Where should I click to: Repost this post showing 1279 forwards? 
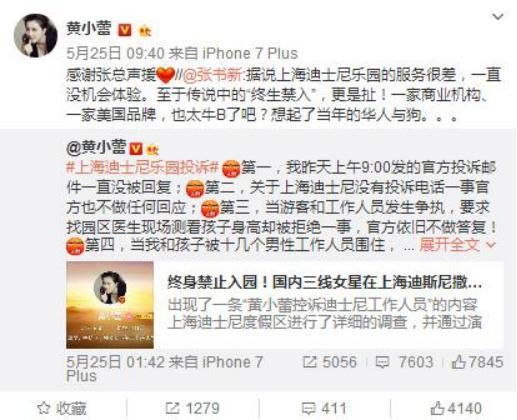pyautogui.click(x=193, y=409)
